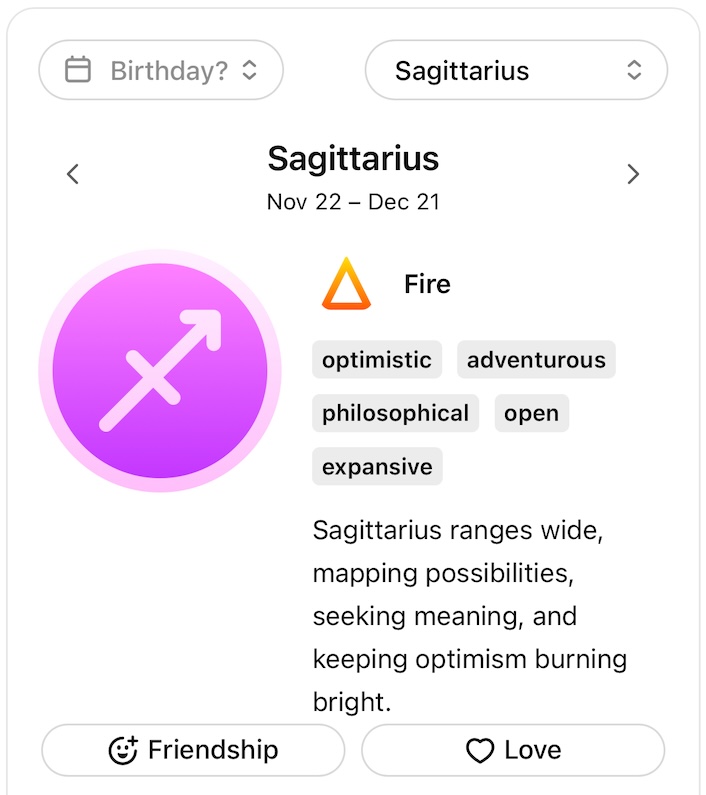Click the adventurous trait tag
706x795 pixels.
click(x=536, y=360)
